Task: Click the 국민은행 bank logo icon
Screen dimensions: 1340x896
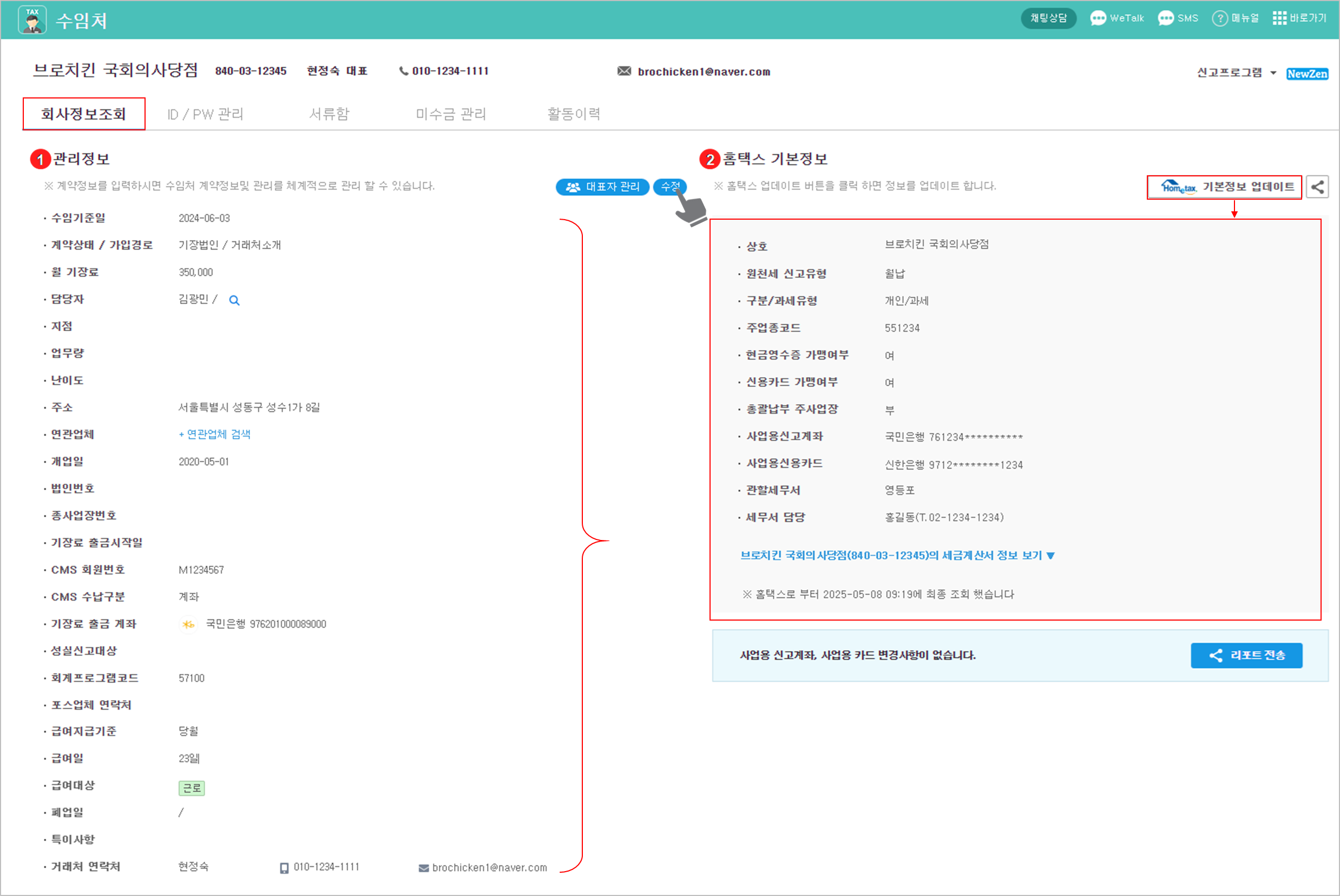Action: pos(188,624)
